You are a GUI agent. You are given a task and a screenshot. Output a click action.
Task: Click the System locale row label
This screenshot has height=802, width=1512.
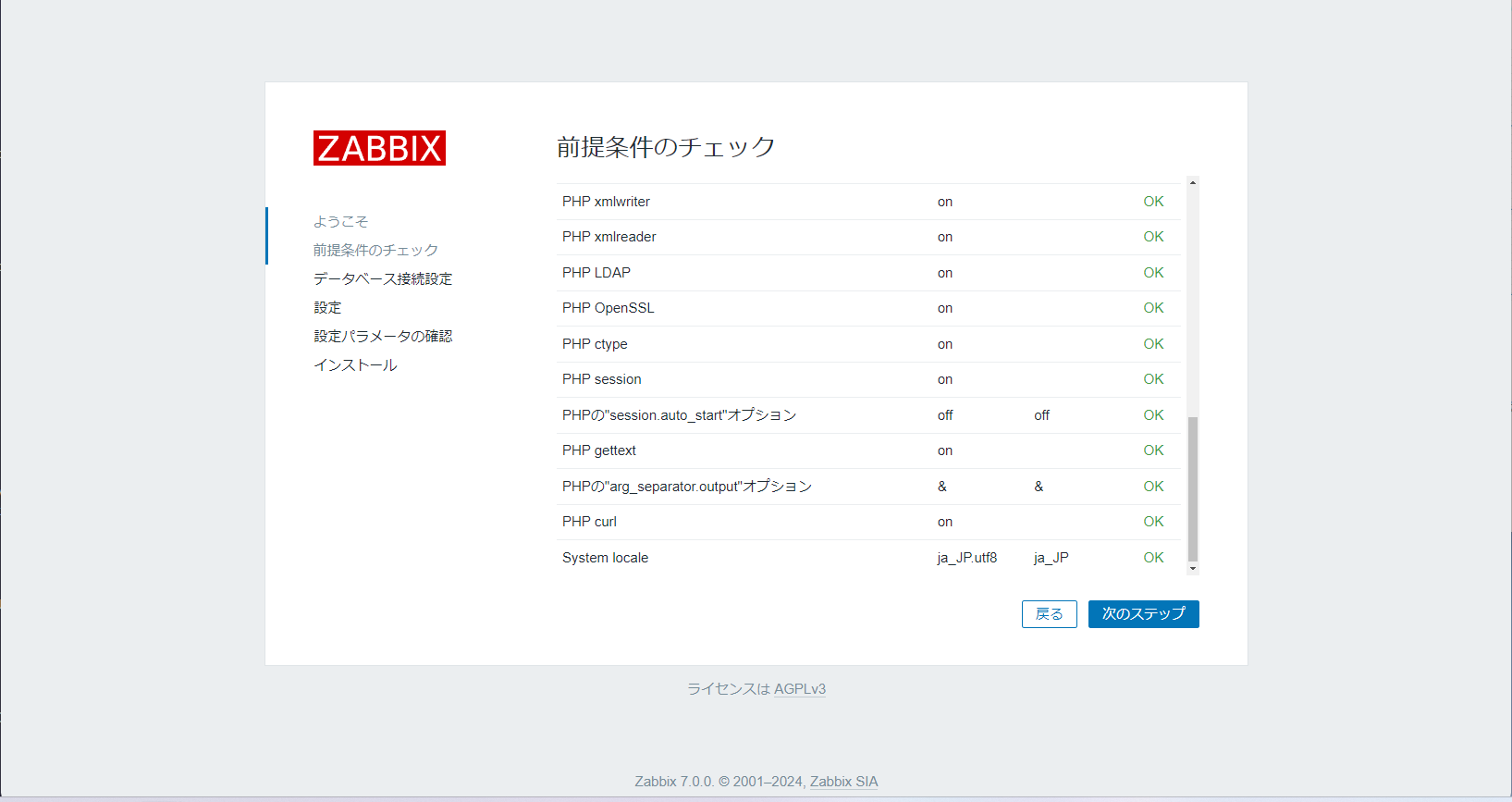click(x=605, y=558)
